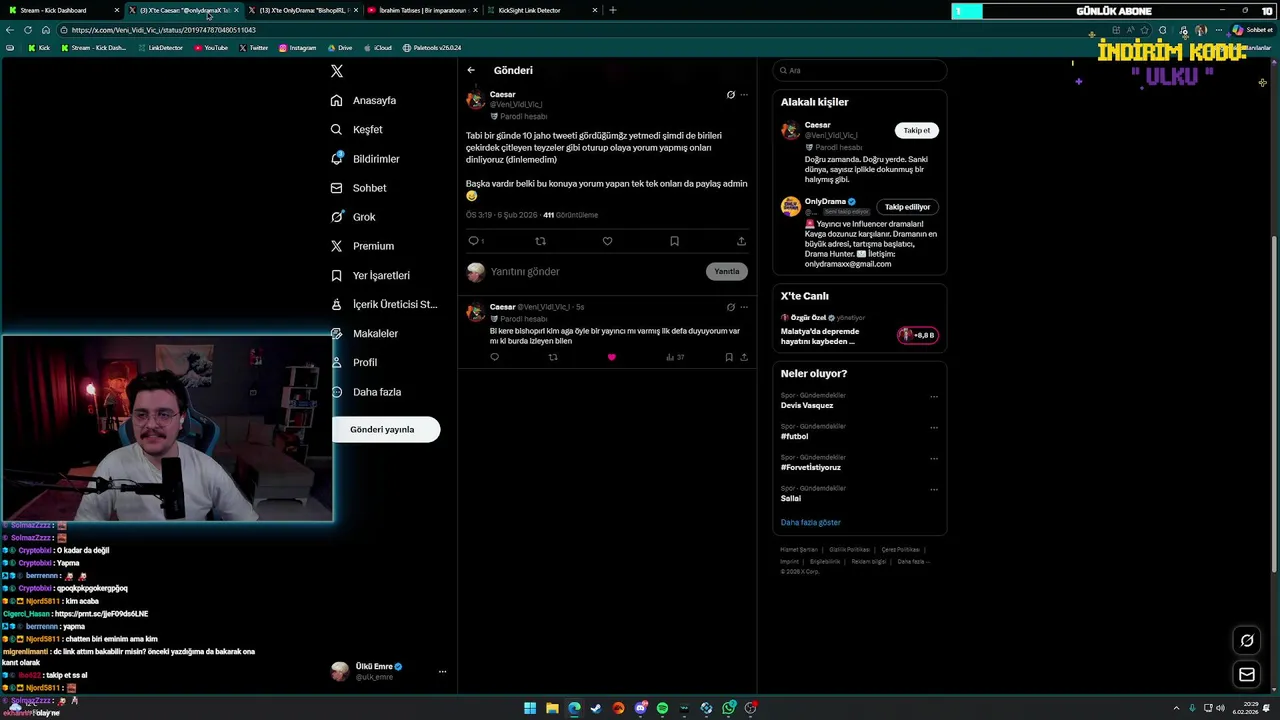Click the Ara search field
Screen dimensions: 1280x720
click(860, 70)
